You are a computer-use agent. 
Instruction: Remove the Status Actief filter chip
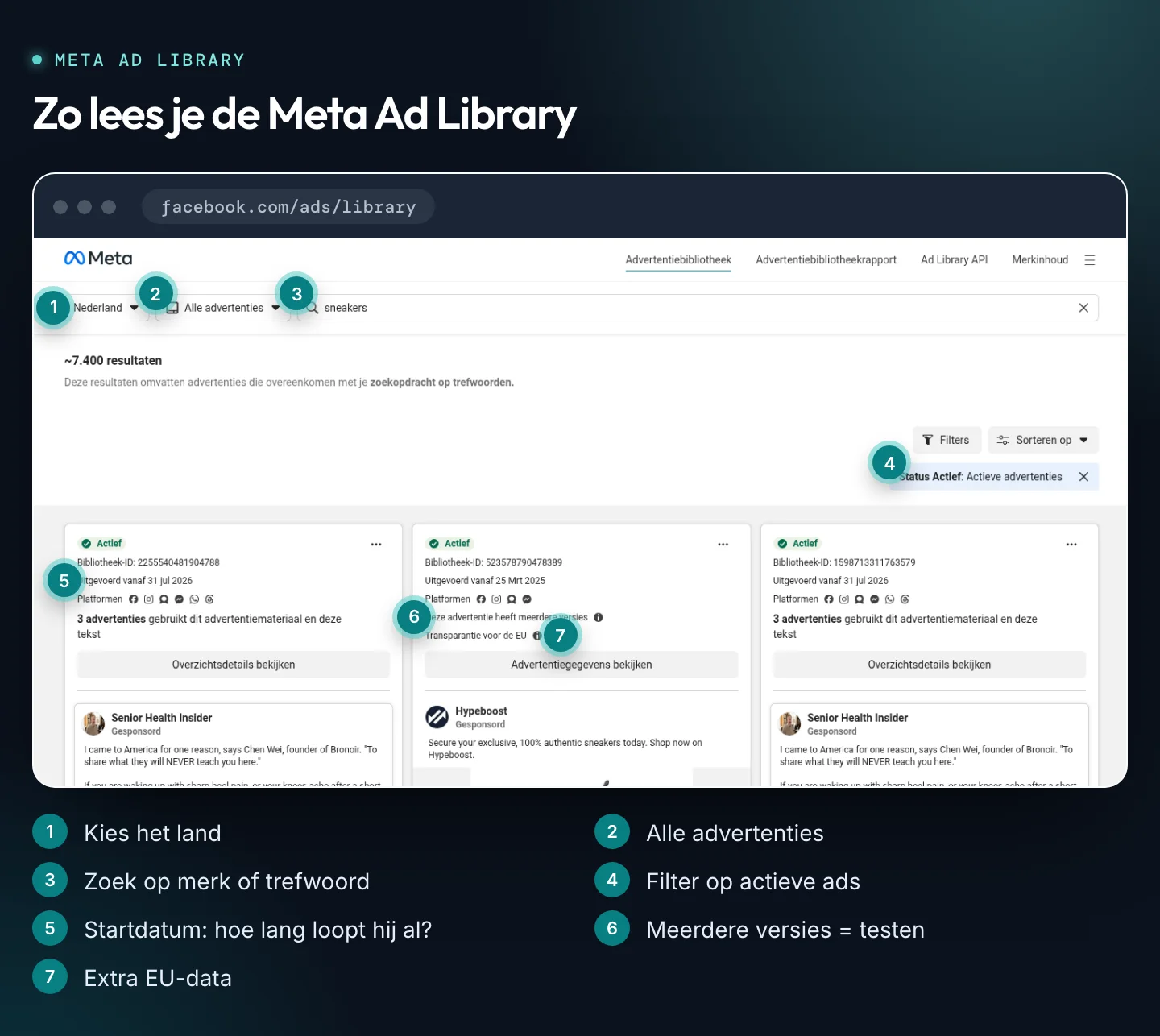tap(1083, 477)
